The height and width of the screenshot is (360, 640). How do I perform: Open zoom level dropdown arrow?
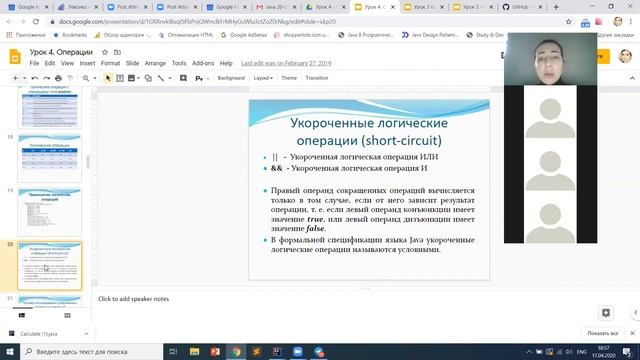coord(95,78)
